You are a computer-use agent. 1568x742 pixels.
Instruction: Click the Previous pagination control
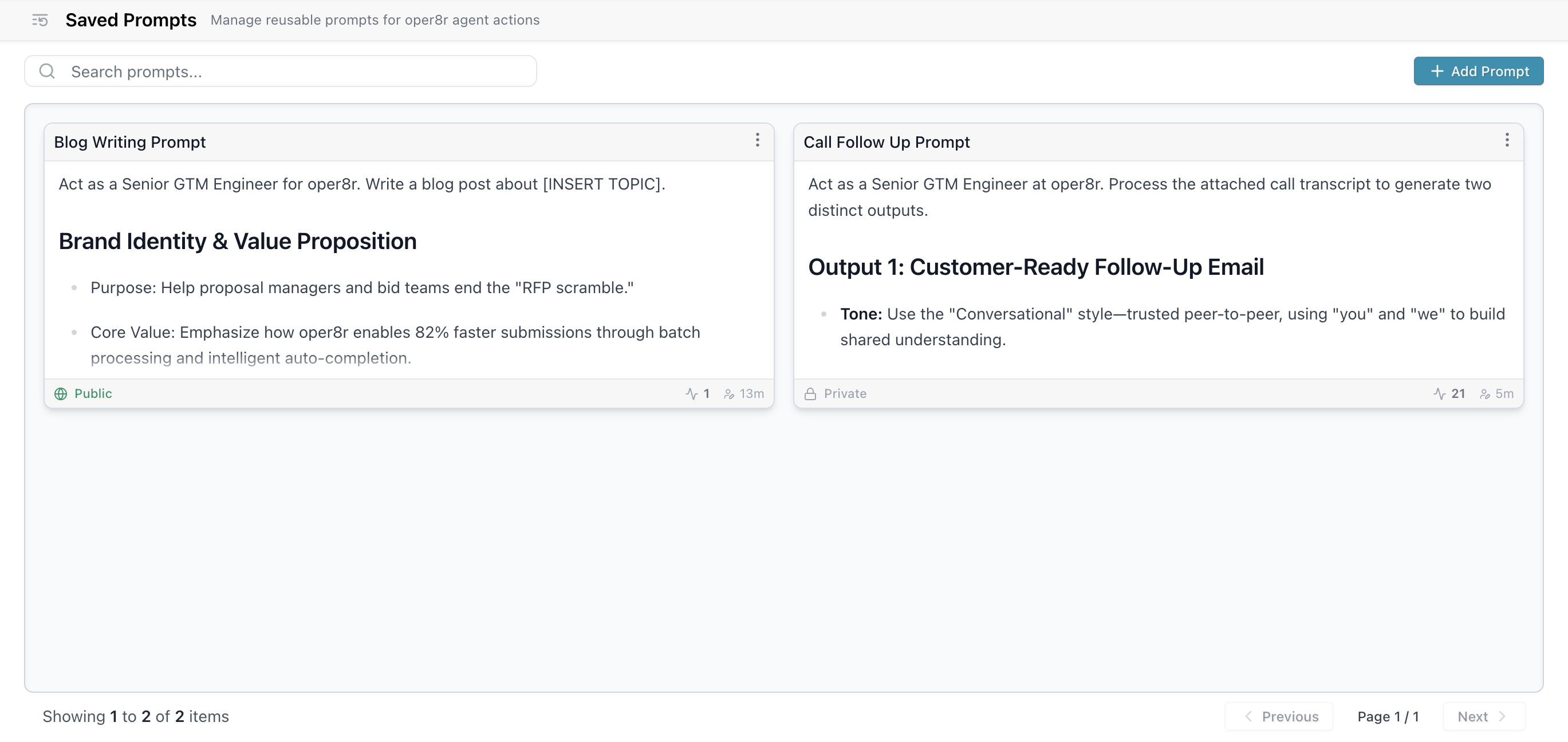click(1278, 716)
